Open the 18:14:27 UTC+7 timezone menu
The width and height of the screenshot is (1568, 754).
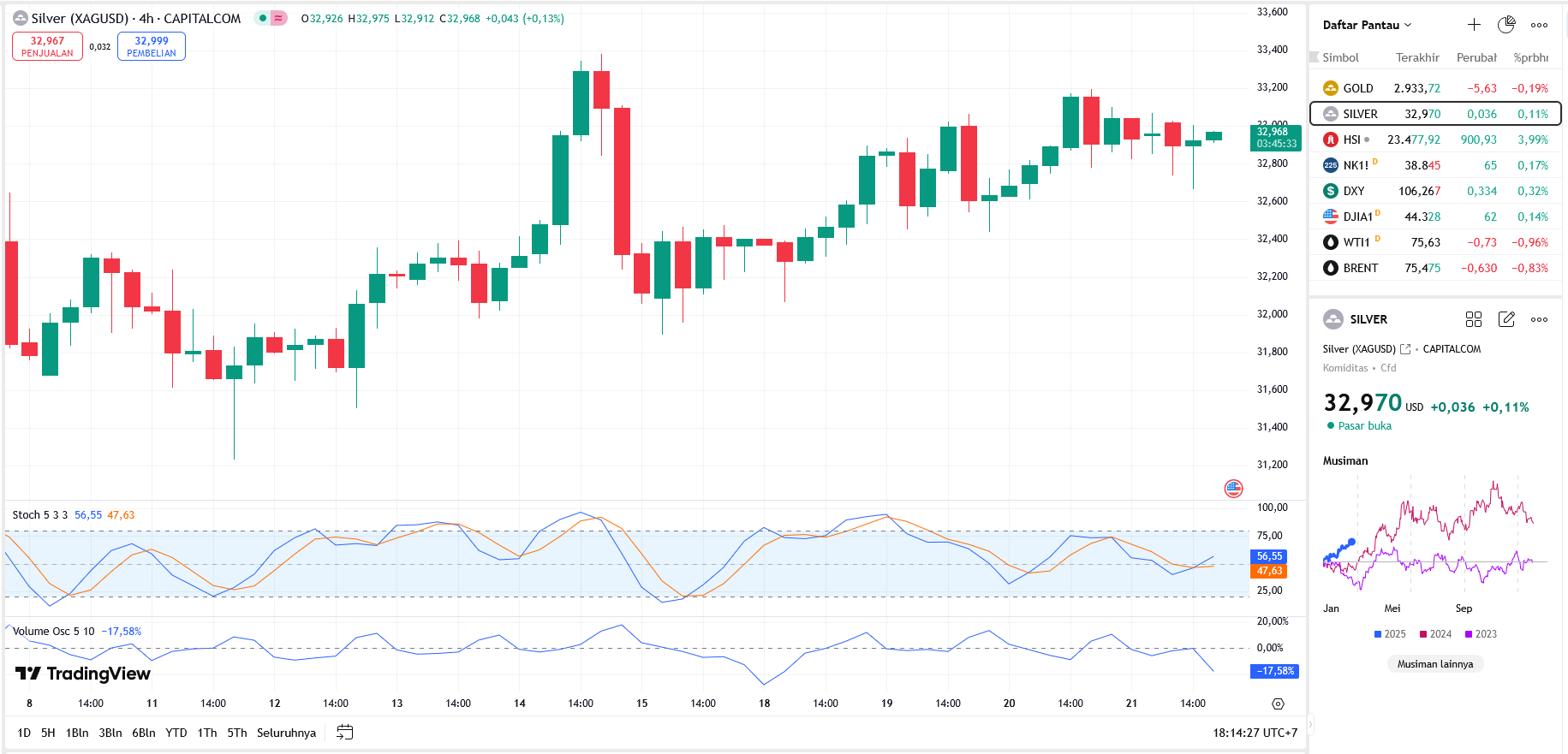pos(1255,733)
